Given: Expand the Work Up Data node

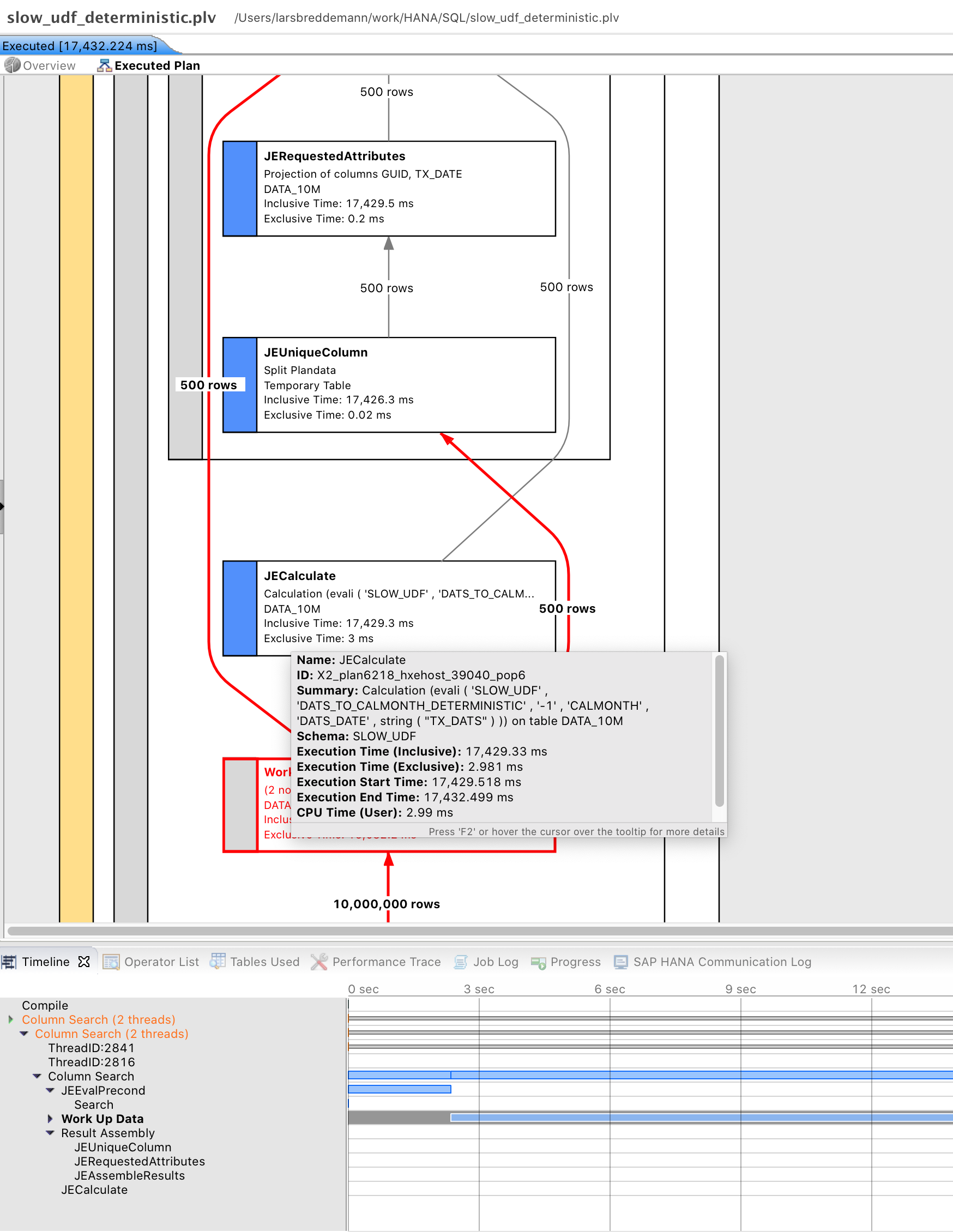Looking at the screenshot, I should pos(50,1119).
